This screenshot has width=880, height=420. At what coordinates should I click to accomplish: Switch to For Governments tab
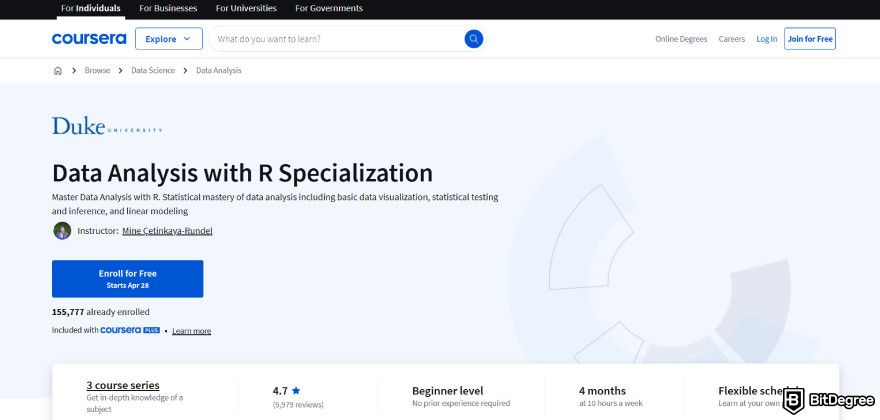[x=329, y=8]
